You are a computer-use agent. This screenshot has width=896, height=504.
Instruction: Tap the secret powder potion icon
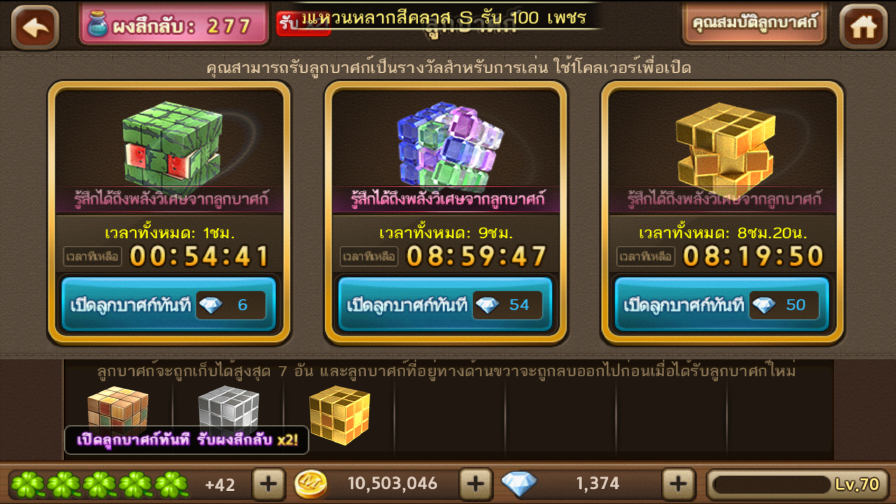pos(97,25)
